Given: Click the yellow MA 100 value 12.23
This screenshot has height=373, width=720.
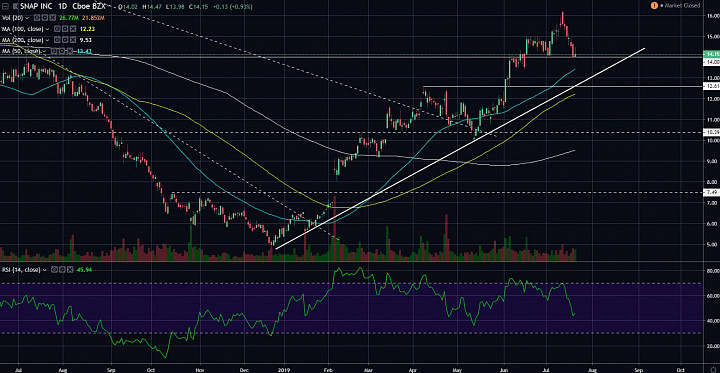Looking at the screenshot, I should (87, 29).
